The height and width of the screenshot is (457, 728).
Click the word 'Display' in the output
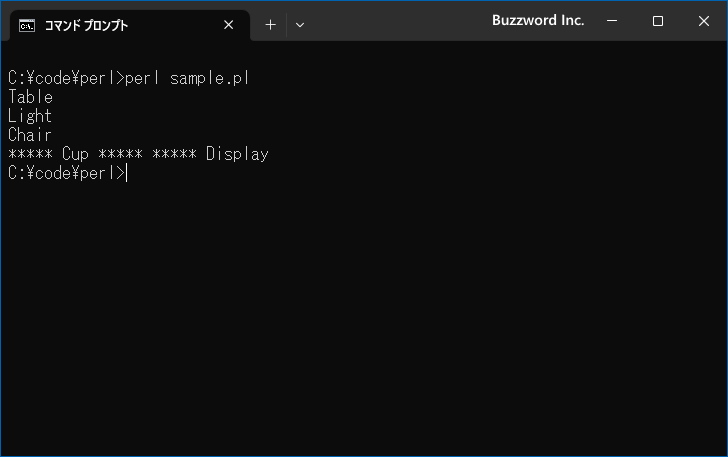[237, 154]
